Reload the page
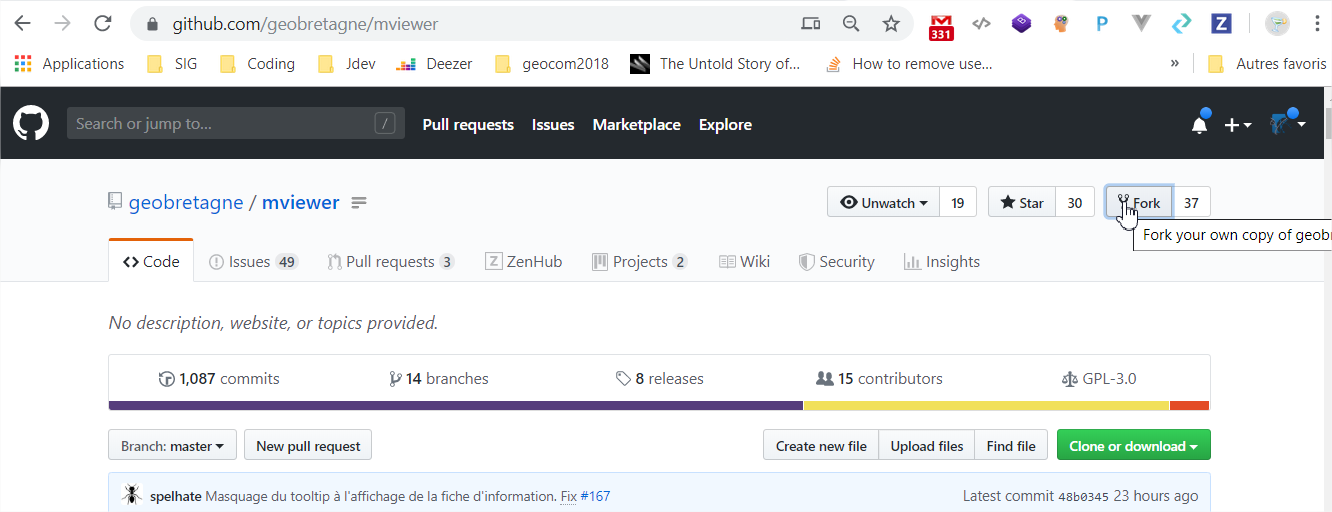The width and height of the screenshot is (1332, 512). click(102, 23)
